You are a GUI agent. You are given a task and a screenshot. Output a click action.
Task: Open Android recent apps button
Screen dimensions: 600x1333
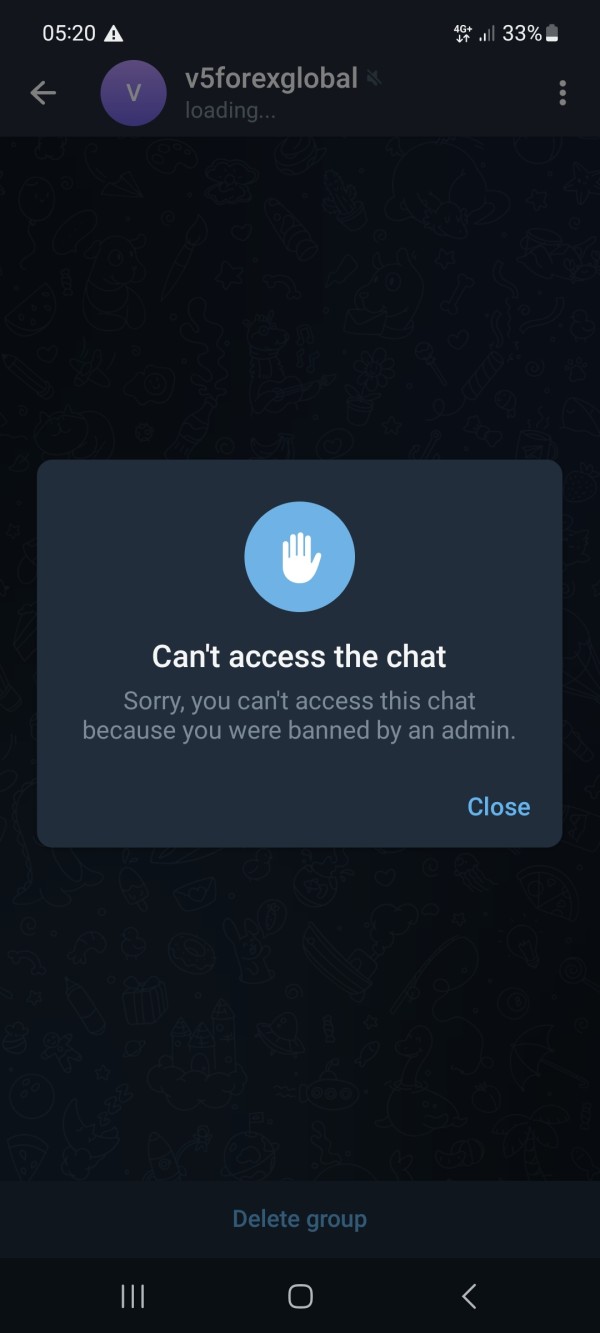point(132,1296)
